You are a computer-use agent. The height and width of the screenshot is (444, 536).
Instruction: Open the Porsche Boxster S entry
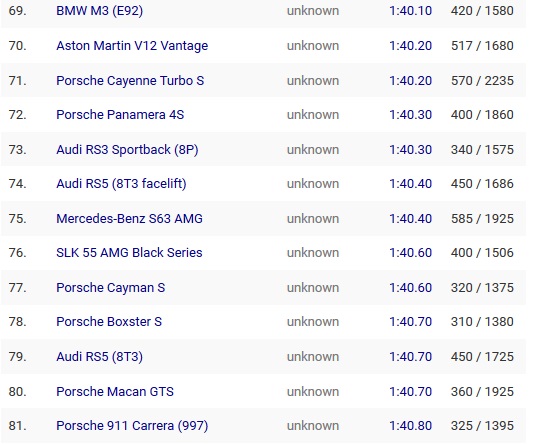pos(109,322)
